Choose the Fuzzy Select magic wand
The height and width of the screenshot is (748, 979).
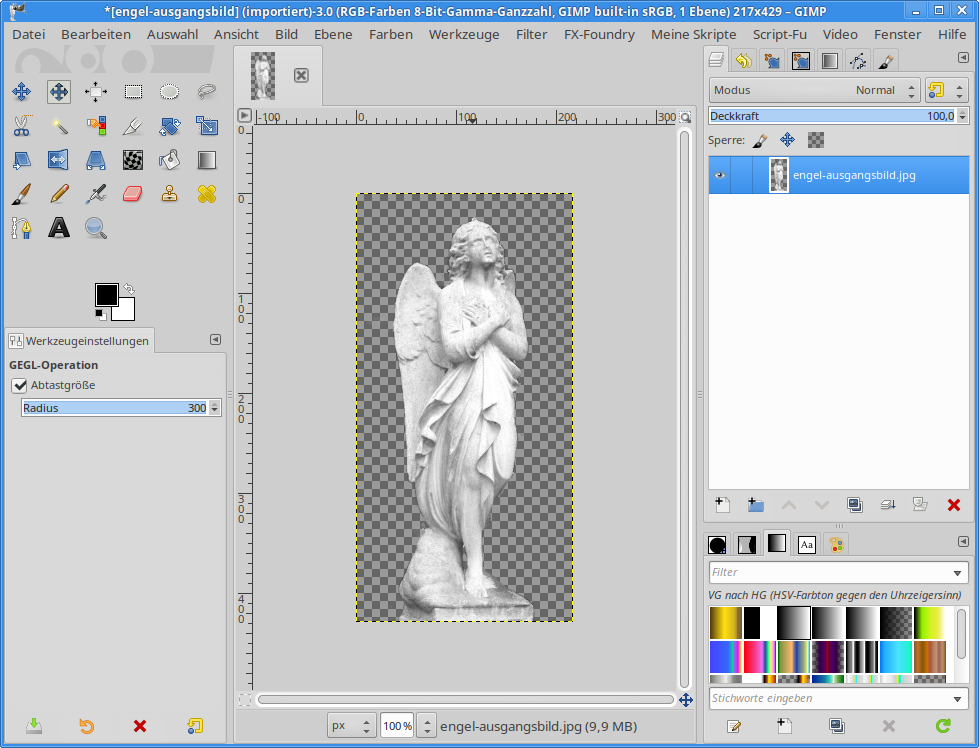(59, 126)
